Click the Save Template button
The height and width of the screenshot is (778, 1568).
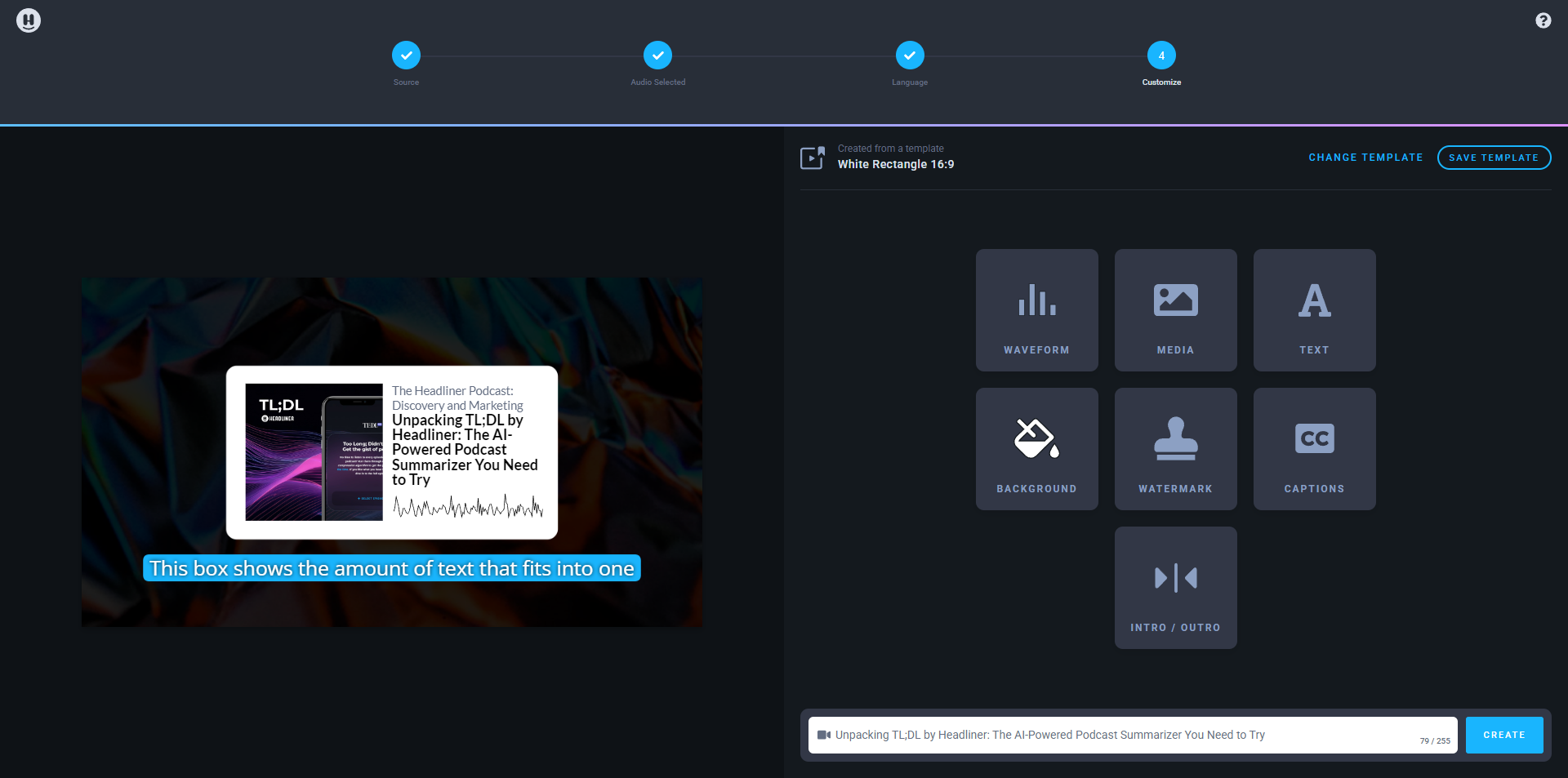1494,158
